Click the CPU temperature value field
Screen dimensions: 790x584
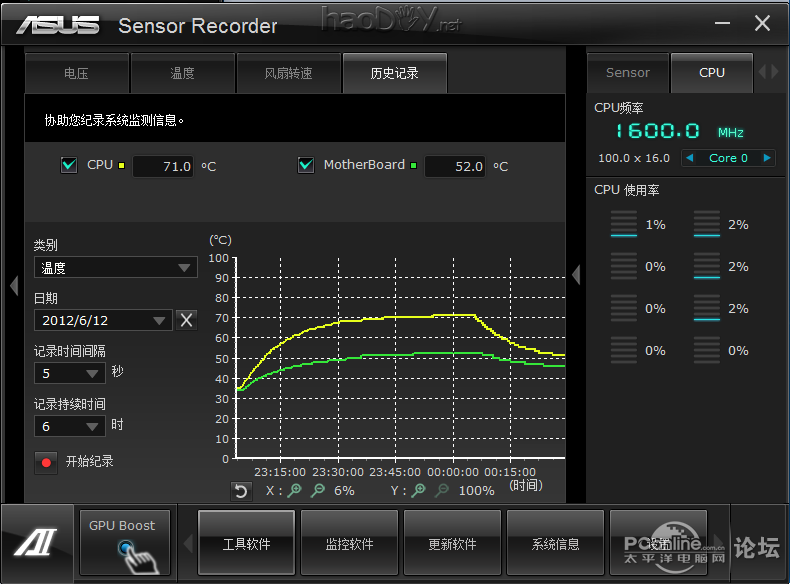click(x=163, y=167)
